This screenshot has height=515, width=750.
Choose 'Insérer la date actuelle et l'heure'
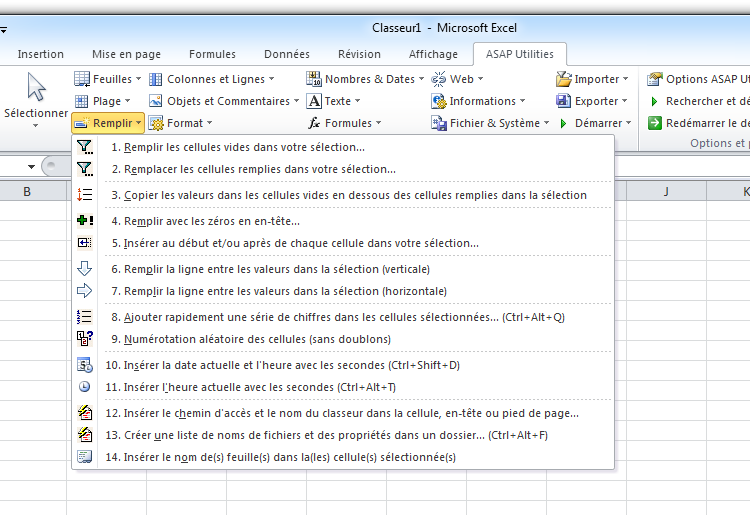(343, 365)
